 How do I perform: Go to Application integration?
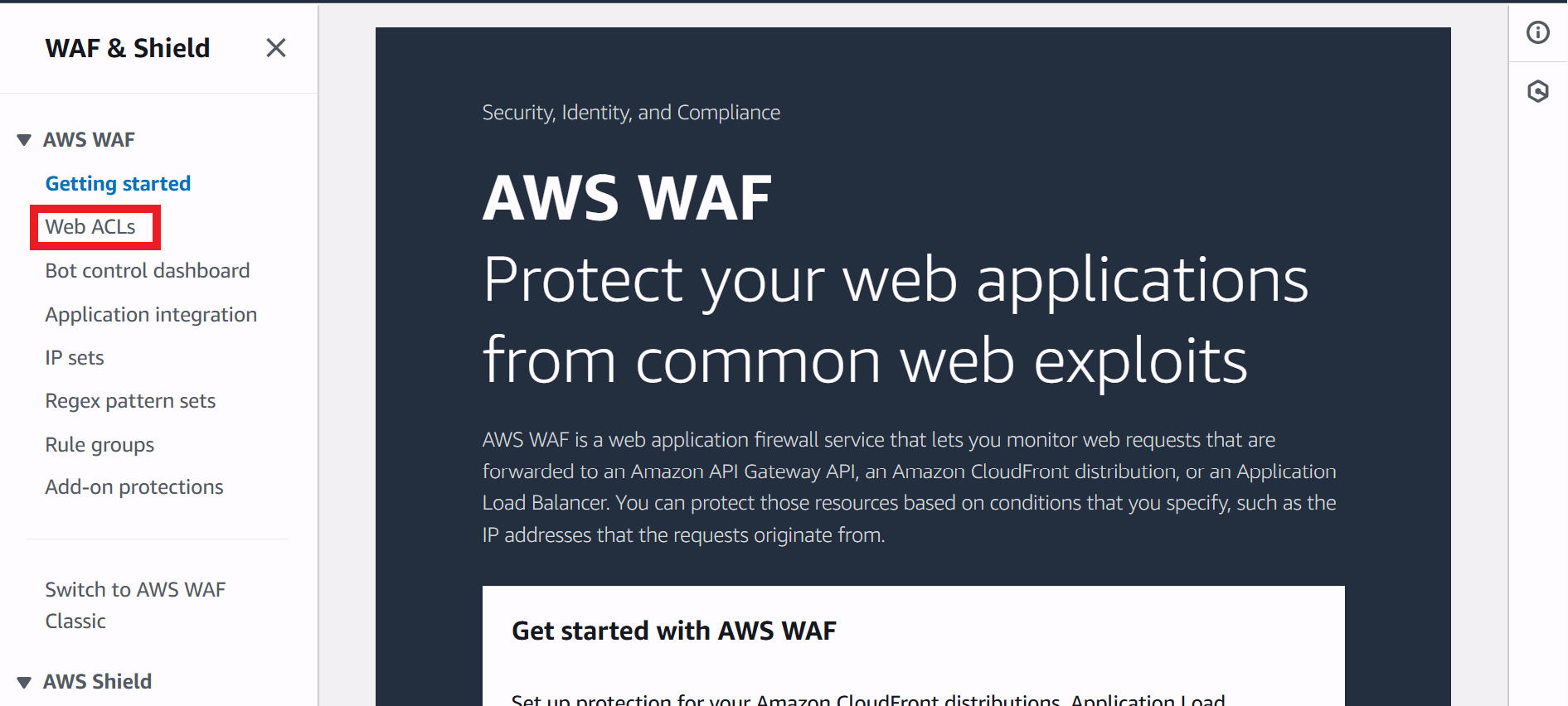point(151,315)
